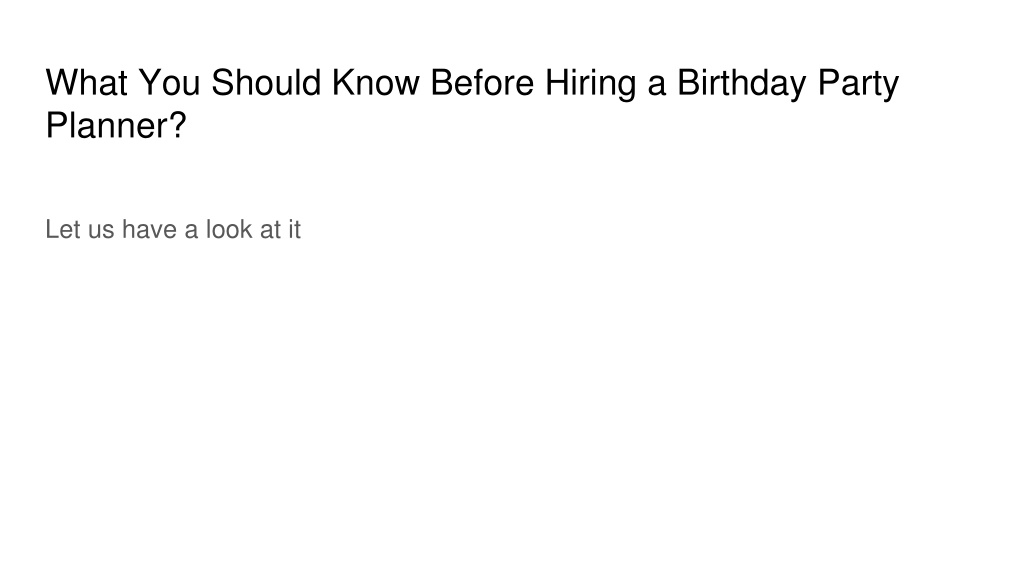Click the word 'Party' in the title
Viewport: 1024px width, 576px height.
(x=858, y=85)
